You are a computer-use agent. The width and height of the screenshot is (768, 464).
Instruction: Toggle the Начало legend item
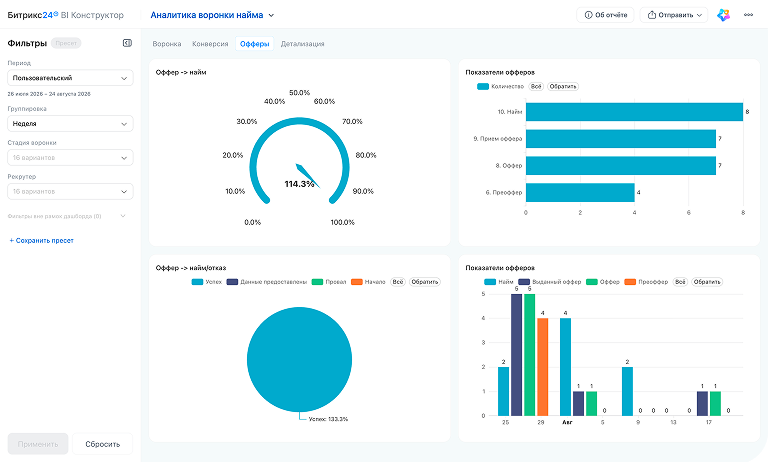click(x=368, y=282)
